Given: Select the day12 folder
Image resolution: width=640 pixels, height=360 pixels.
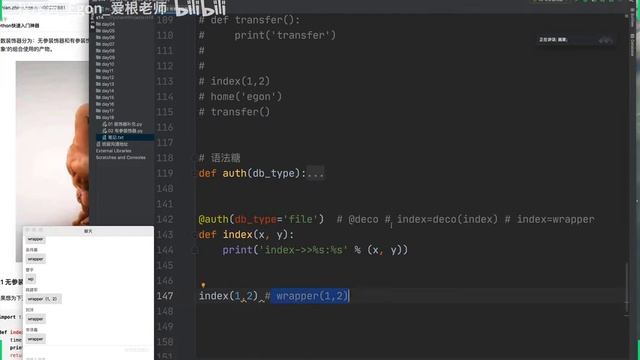Looking at the screenshot, I should (x=105, y=78).
